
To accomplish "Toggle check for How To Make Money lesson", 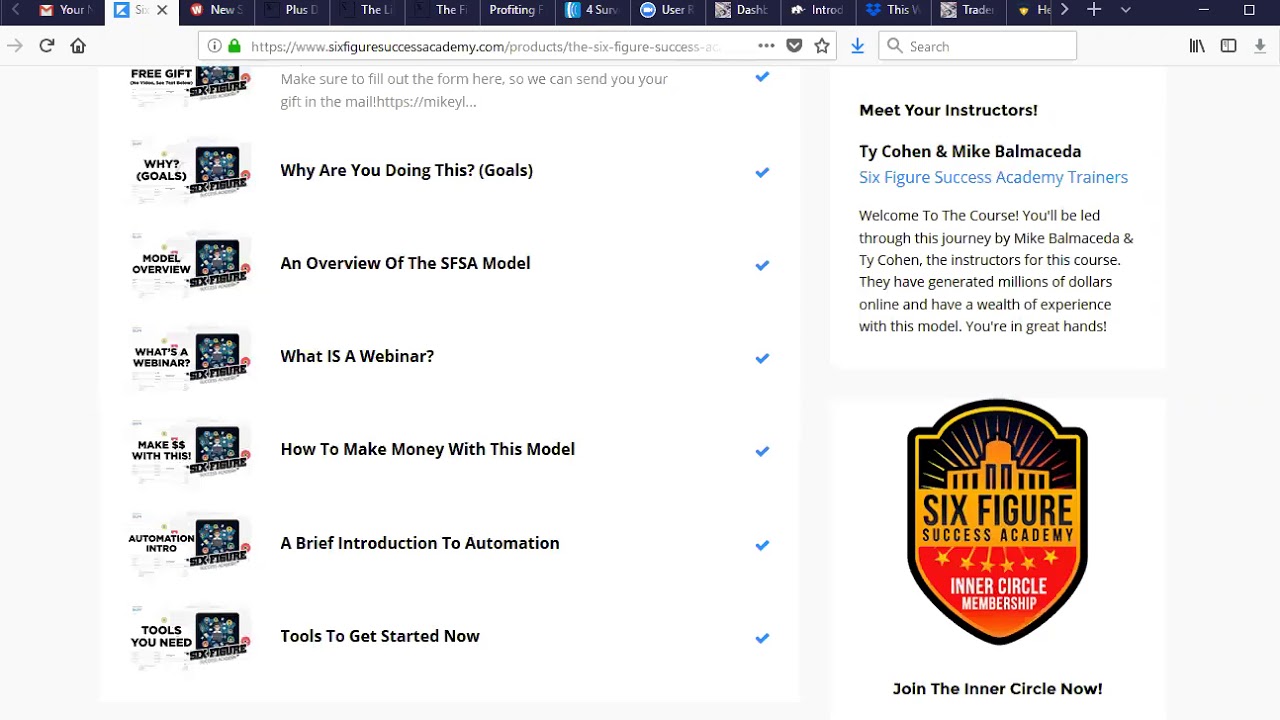I will point(762,451).
